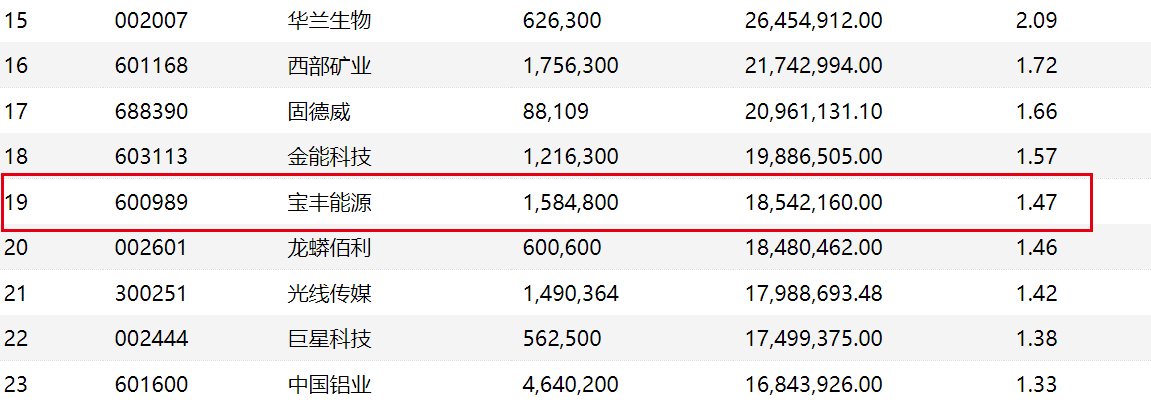Click stock code 601168
Screen dimensions: 1151x404
pos(151,66)
